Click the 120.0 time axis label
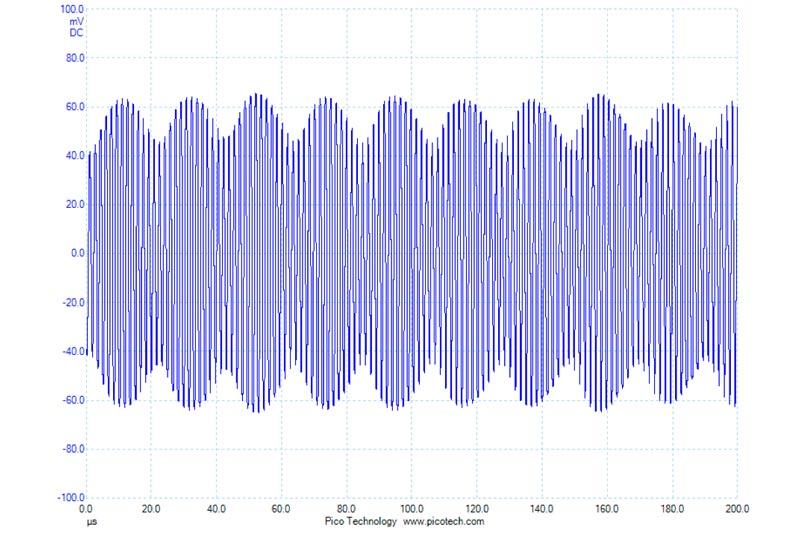 click(x=477, y=509)
